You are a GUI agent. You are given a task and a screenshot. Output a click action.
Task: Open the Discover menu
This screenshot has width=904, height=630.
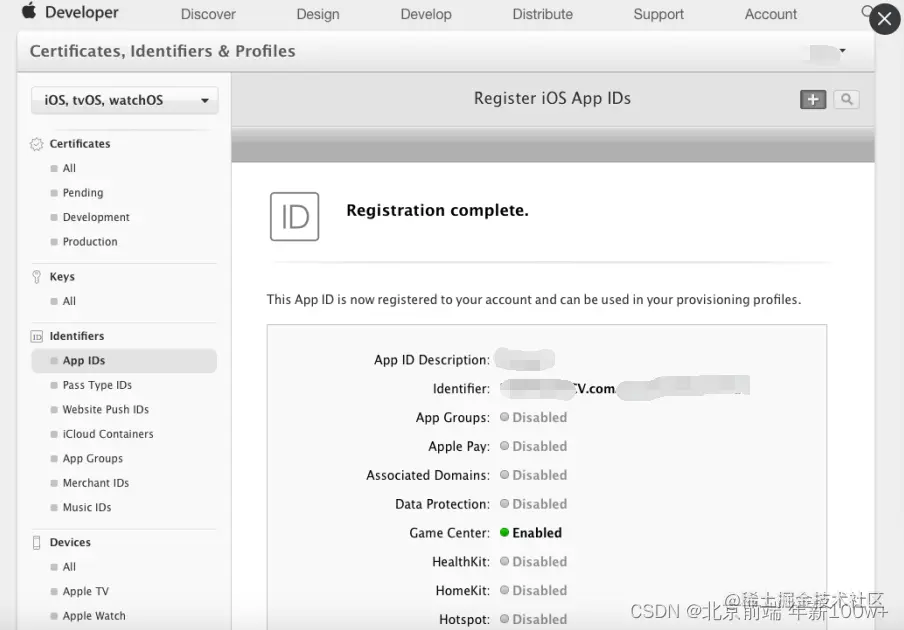(x=208, y=14)
